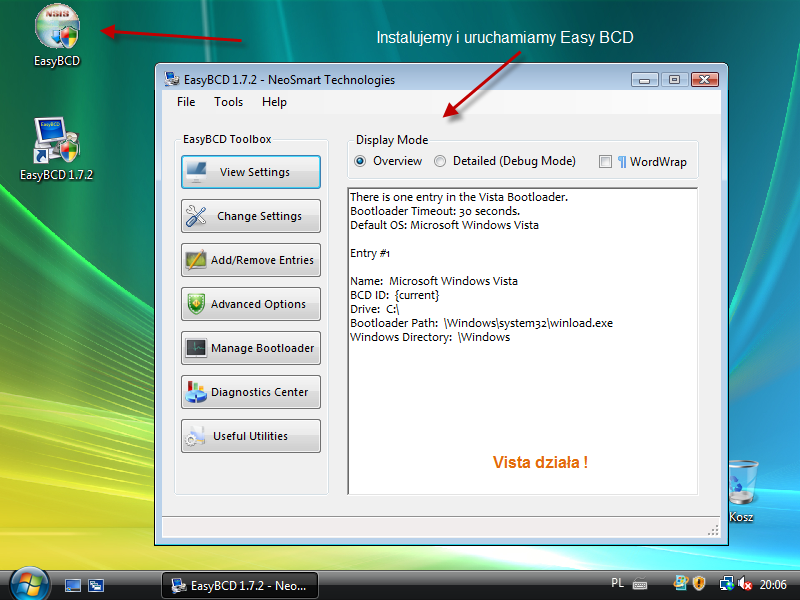Viewport: 800px width, 600px height.
Task: Open the Tools menu
Action: (x=228, y=102)
